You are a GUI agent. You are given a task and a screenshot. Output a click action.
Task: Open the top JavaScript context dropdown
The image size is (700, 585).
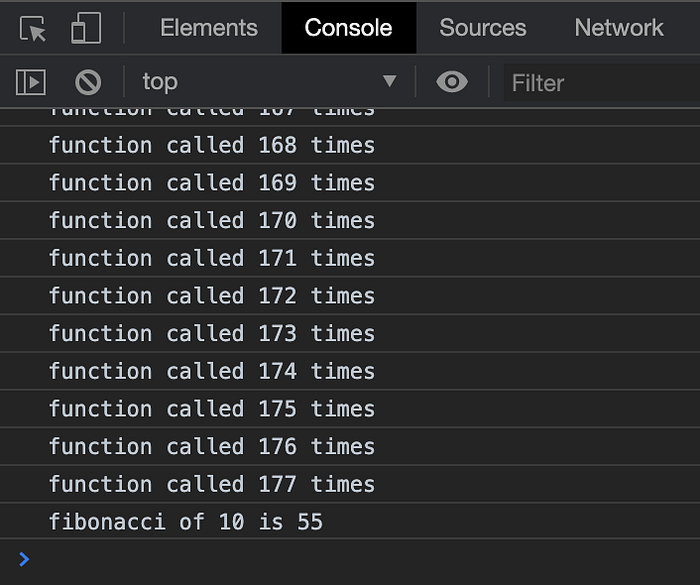coord(270,82)
